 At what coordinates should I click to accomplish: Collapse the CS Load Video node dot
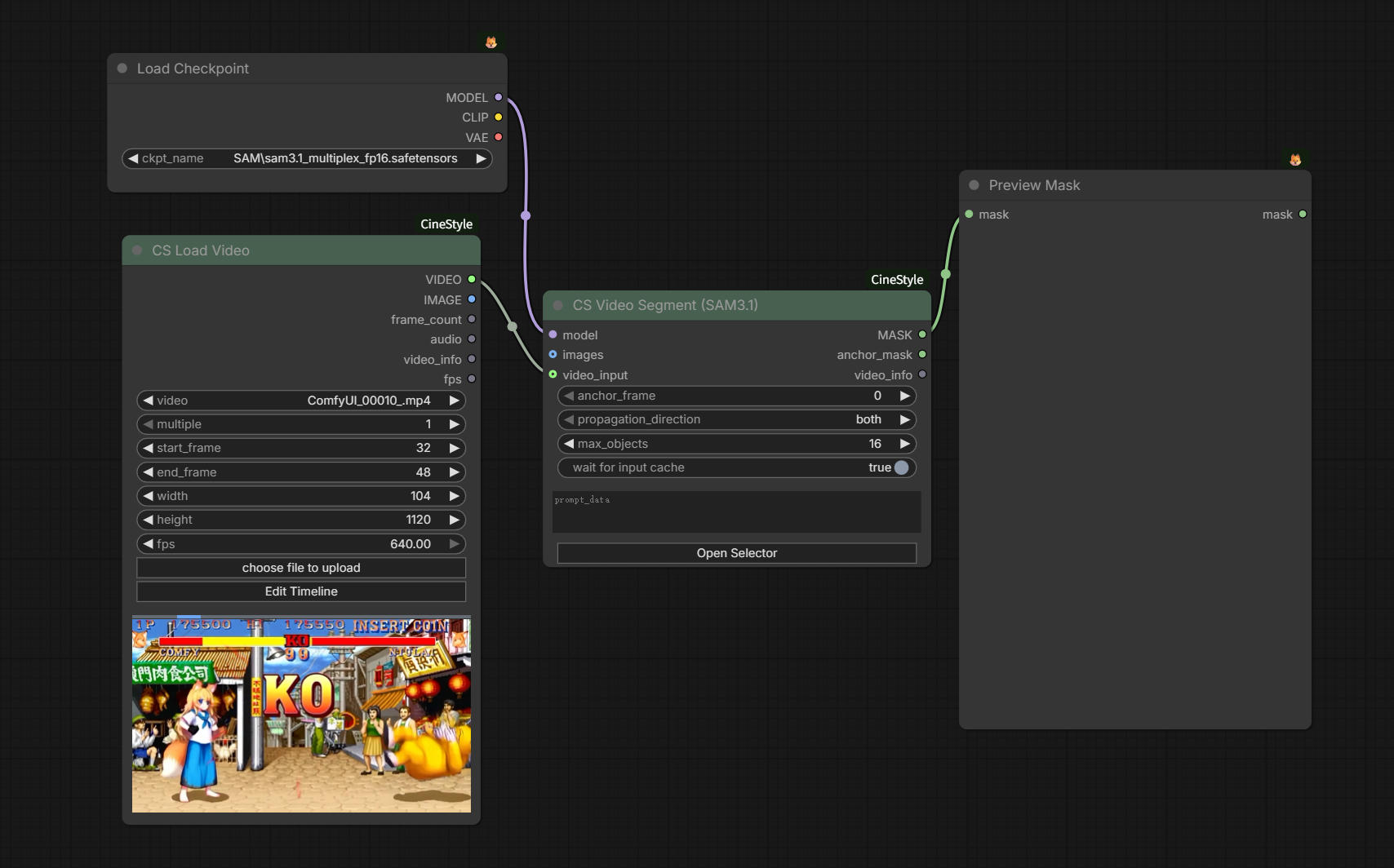pyautogui.click(x=137, y=250)
